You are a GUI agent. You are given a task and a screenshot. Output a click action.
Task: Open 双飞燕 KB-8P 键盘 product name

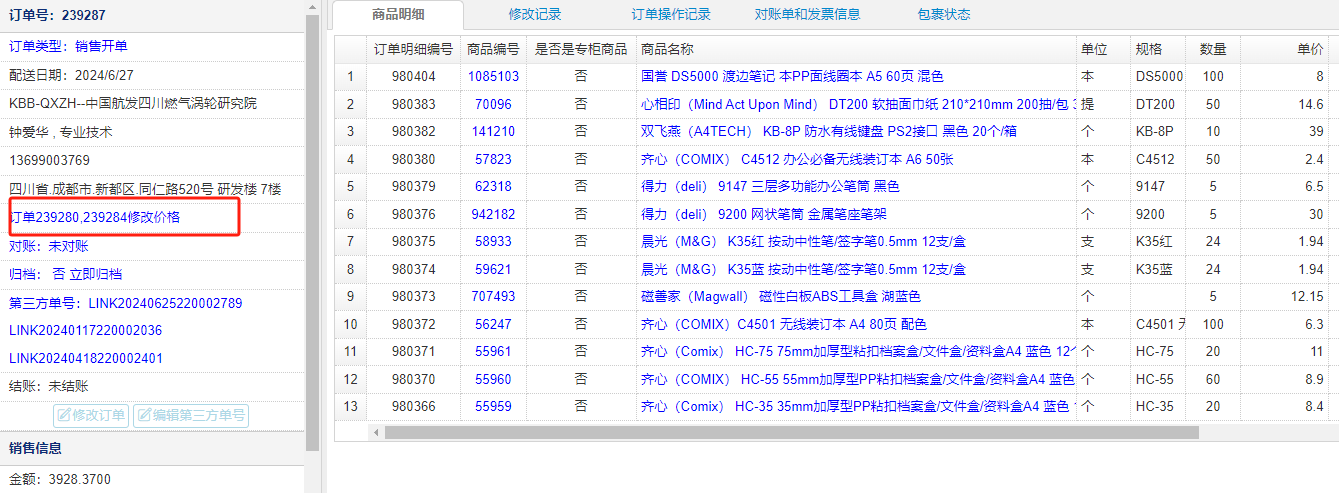[828, 131]
